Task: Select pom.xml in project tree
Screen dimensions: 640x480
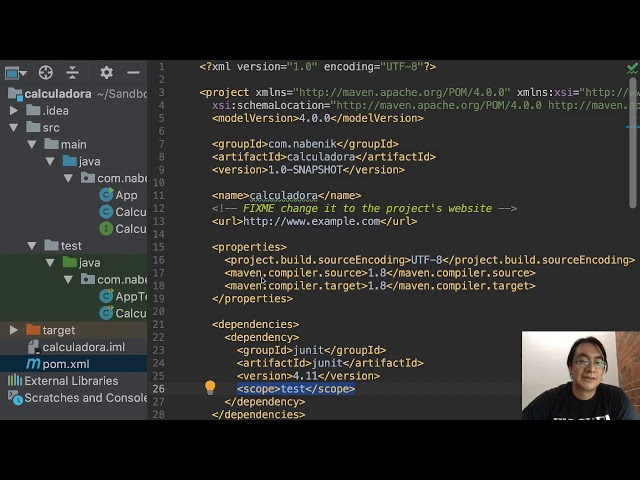Action: [x=66, y=364]
